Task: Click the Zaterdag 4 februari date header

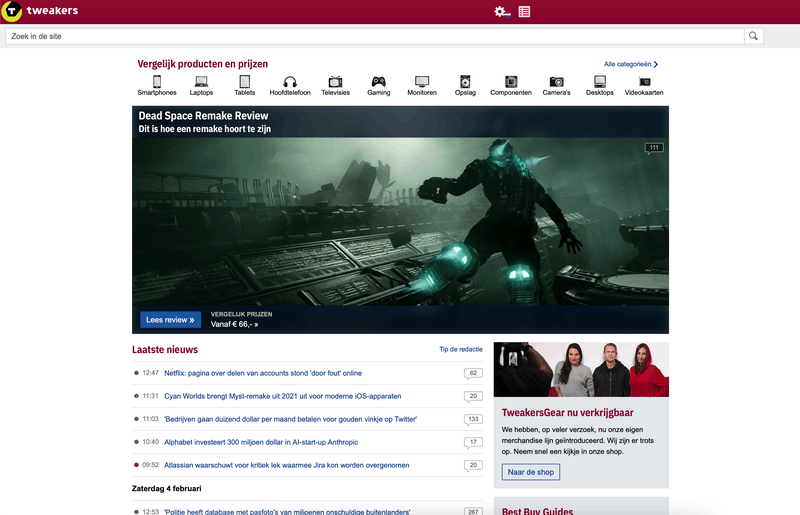Action: pyautogui.click(x=167, y=488)
